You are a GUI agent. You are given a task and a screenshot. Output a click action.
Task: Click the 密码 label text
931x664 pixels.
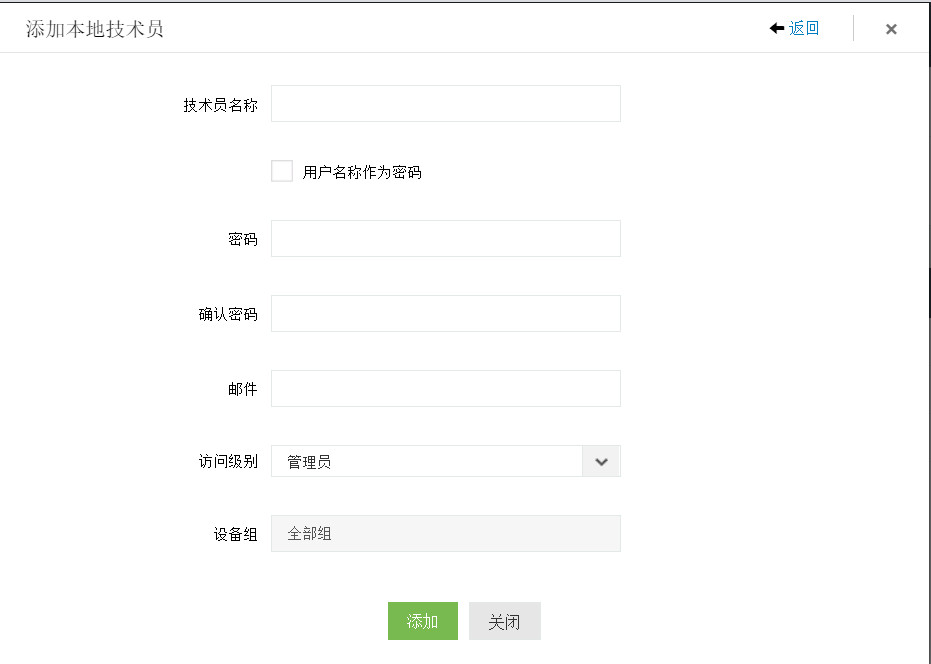[x=242, y=240]
